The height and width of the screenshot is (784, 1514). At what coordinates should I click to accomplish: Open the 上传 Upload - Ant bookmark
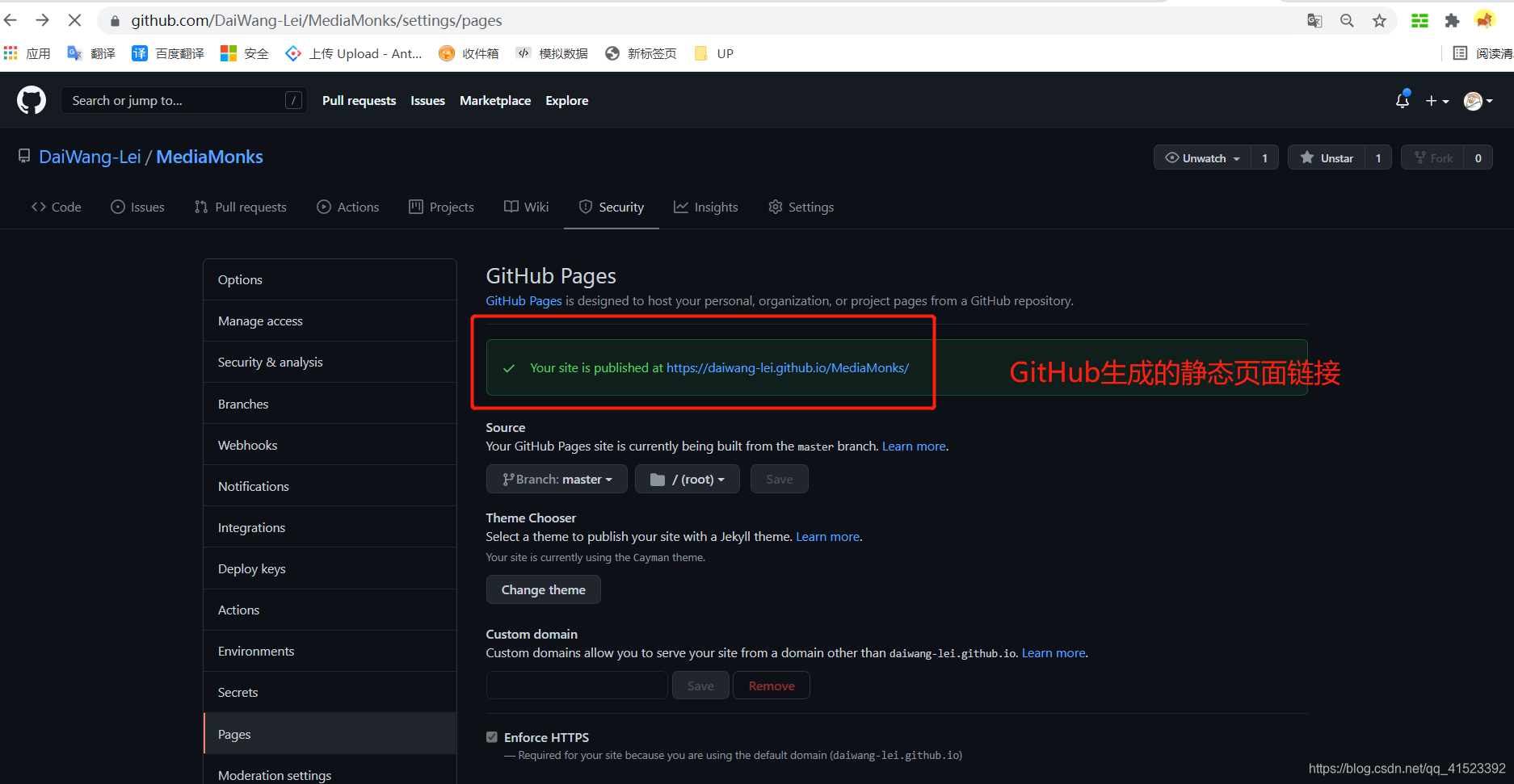(354, 53)
